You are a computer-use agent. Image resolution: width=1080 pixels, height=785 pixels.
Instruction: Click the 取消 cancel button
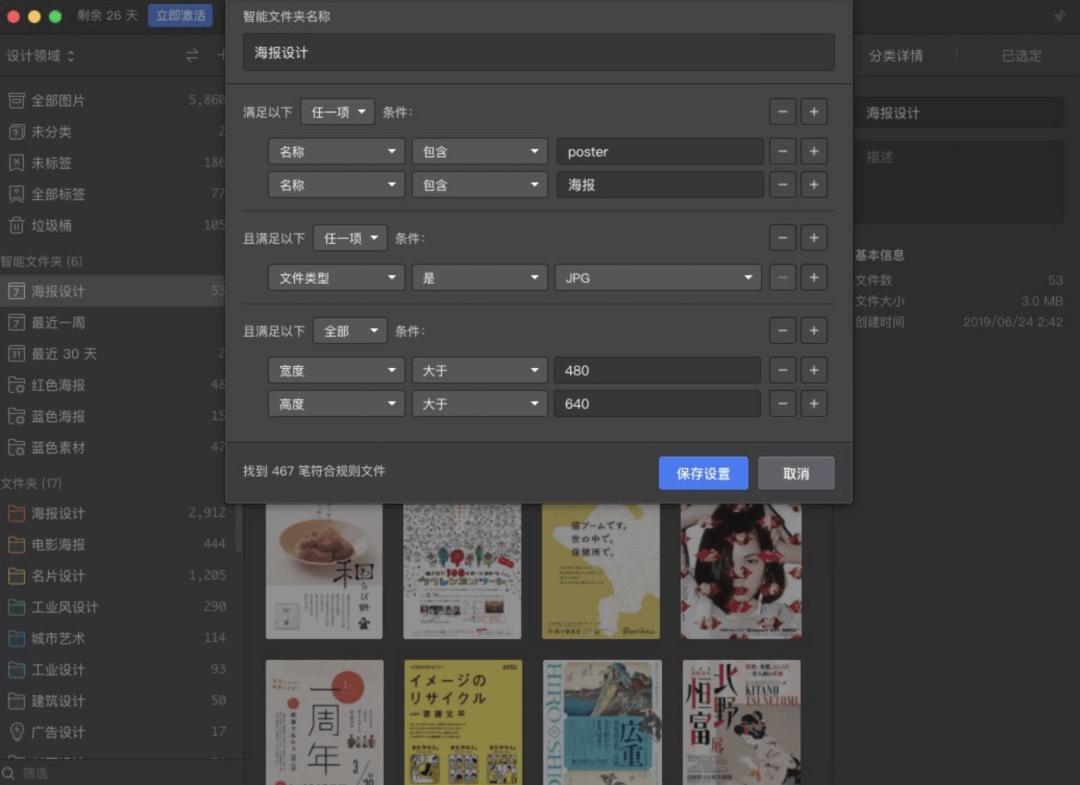(x=796, y=474)
